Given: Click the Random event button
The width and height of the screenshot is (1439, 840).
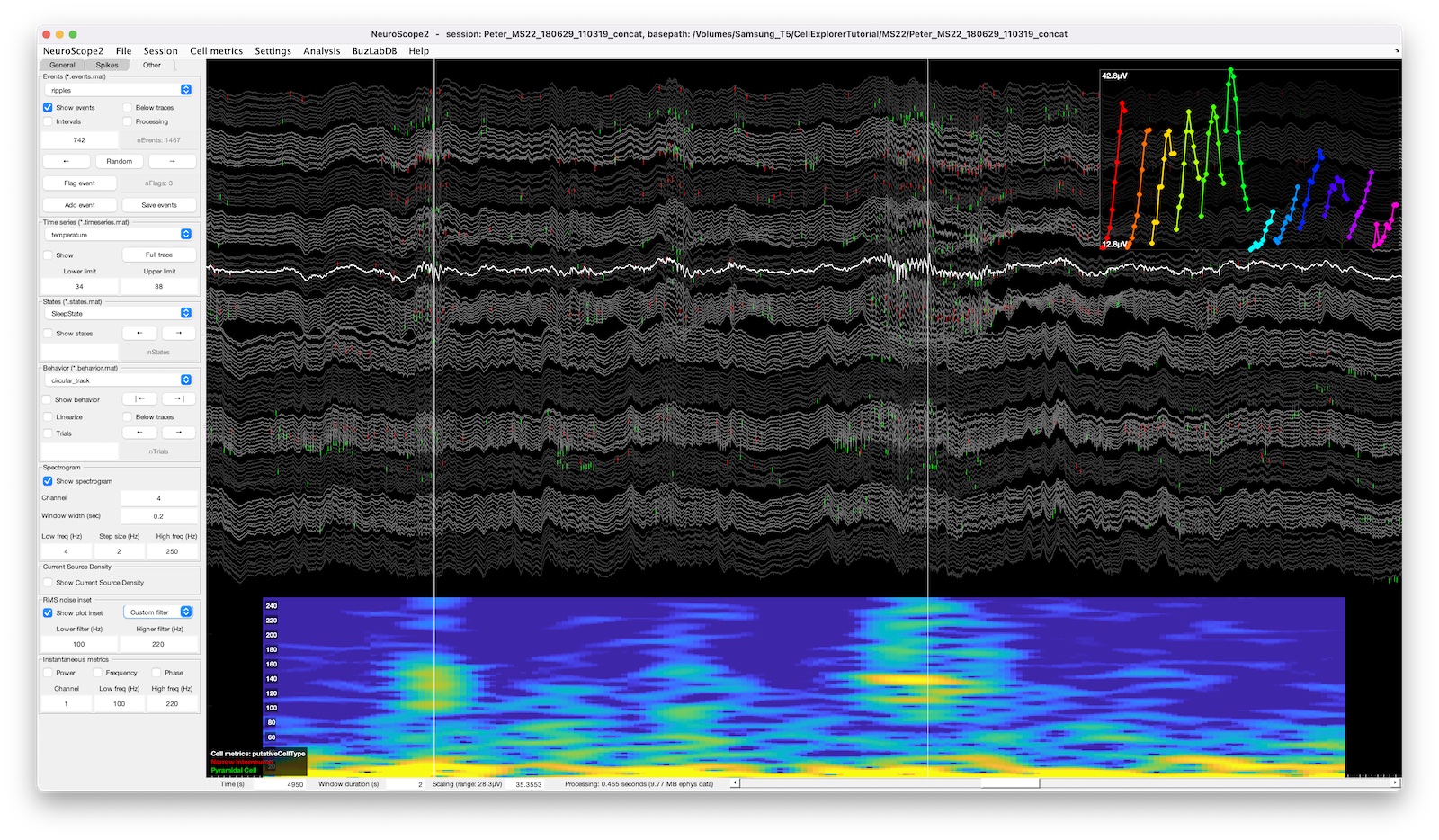Looking at the screenshot, I should pos(119,162).
